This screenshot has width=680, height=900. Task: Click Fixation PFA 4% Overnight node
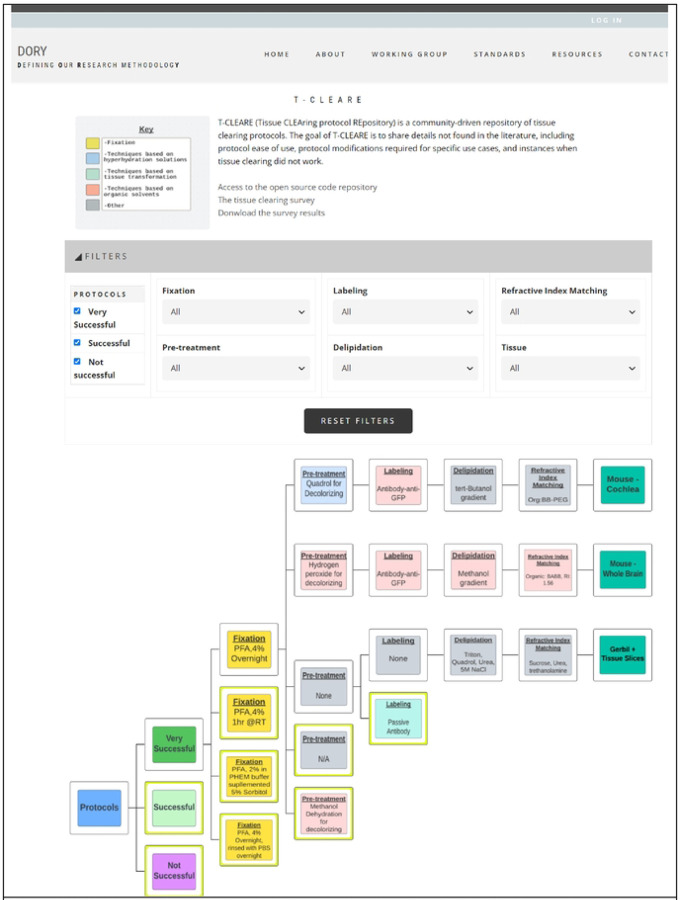click(249, 646)
